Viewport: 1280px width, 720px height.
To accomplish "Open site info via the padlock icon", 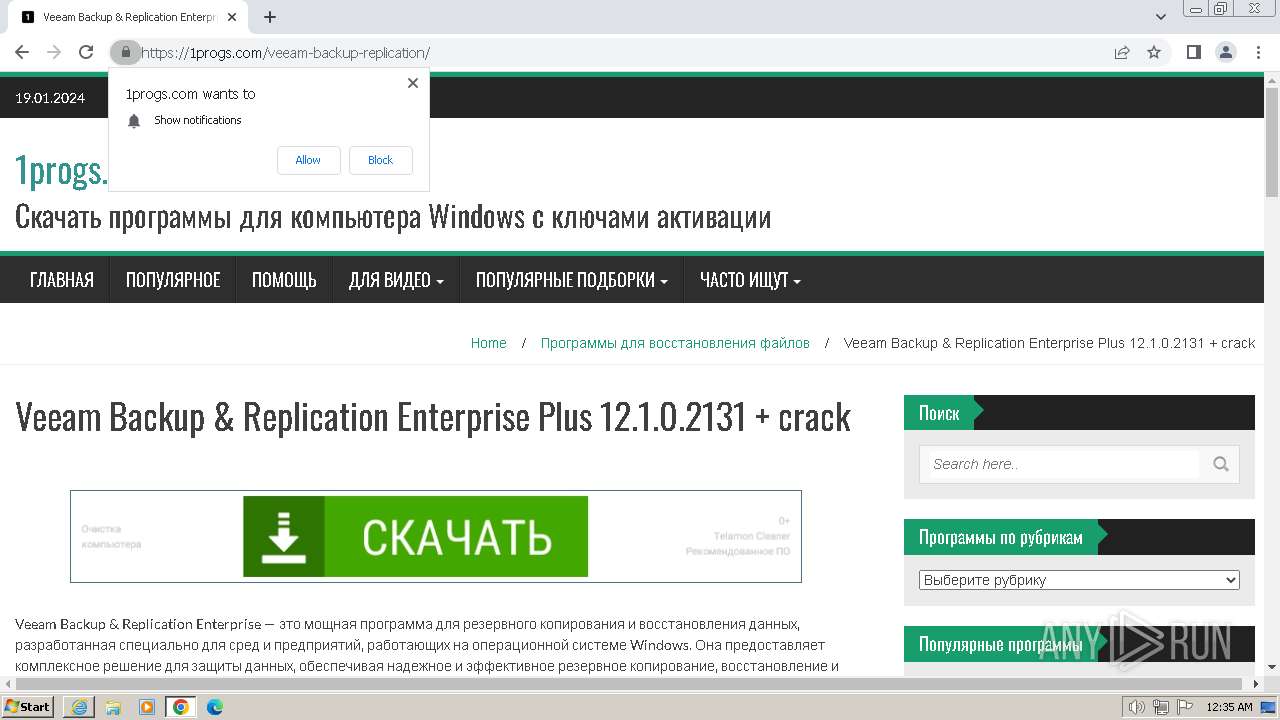I will [x=125, y=52].
